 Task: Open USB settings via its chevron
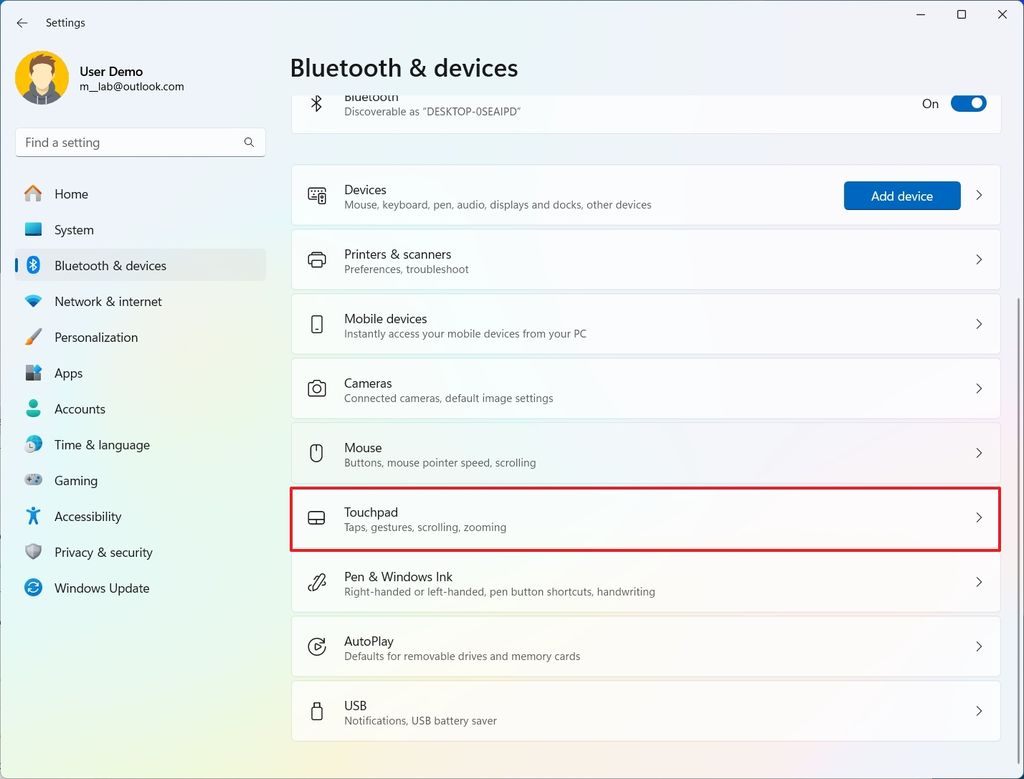point(979,711)
